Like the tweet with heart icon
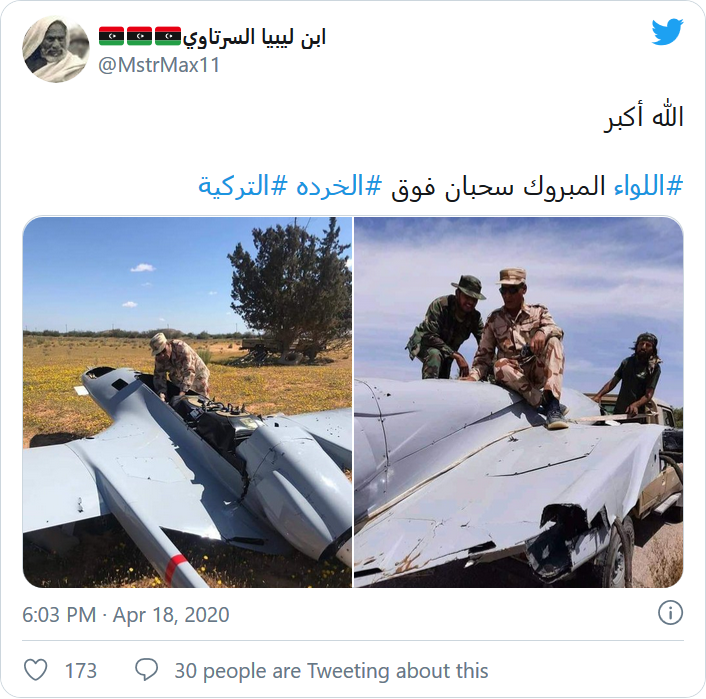This screenshot has width=706, height=699. [x=35, y=669]
